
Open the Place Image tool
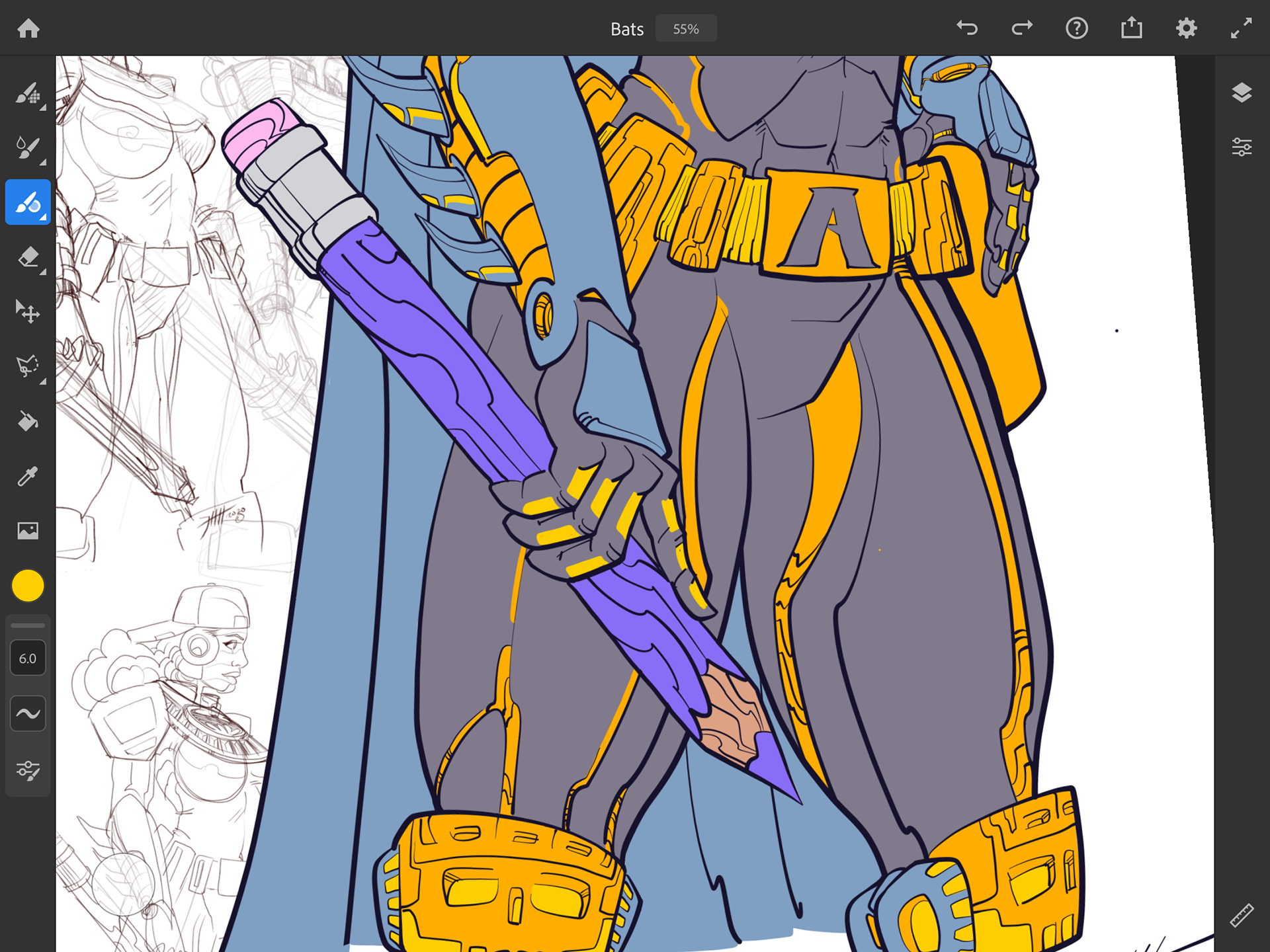tap(28, 530)
